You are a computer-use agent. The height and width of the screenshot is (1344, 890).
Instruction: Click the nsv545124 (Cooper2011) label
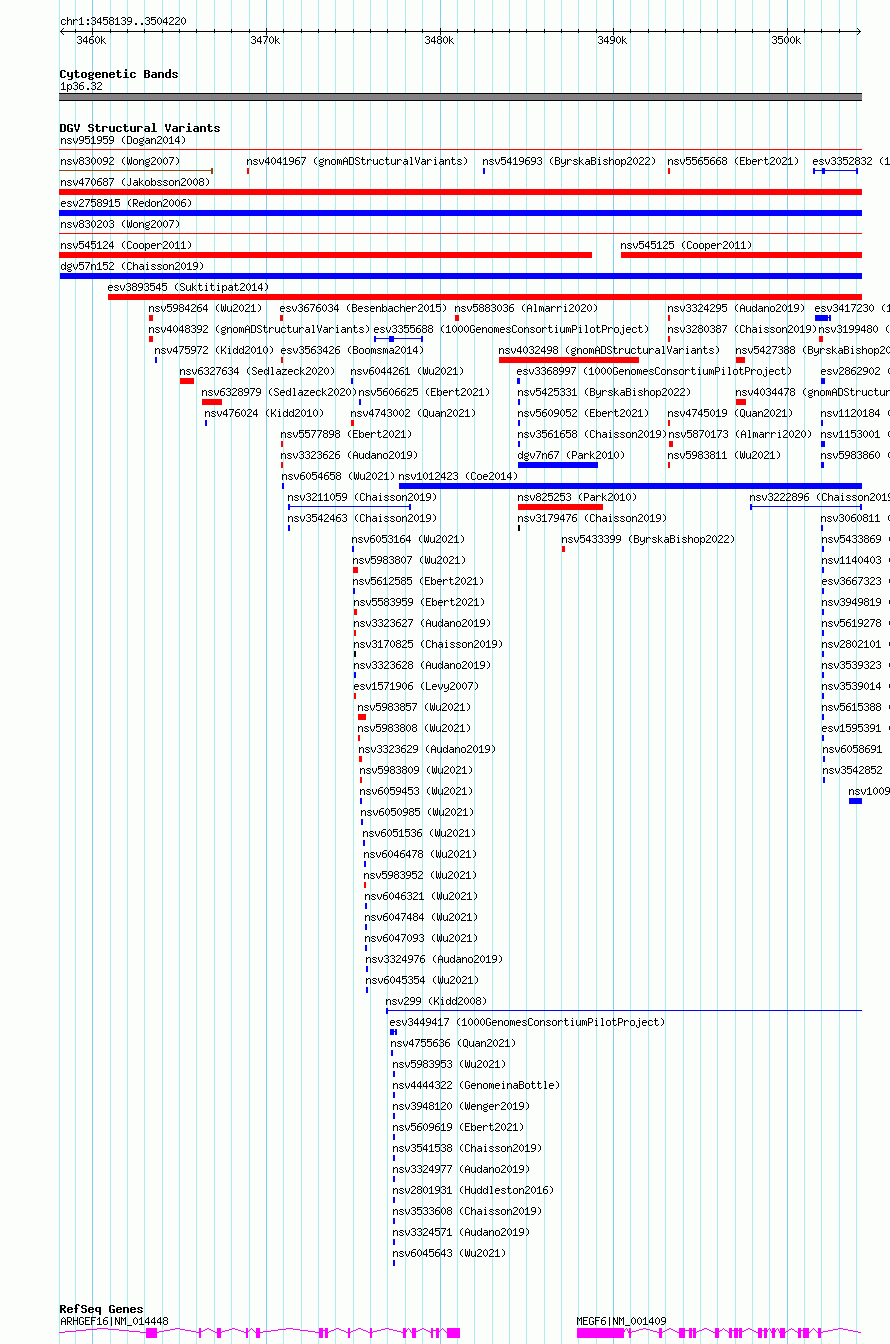pos(126,245)
